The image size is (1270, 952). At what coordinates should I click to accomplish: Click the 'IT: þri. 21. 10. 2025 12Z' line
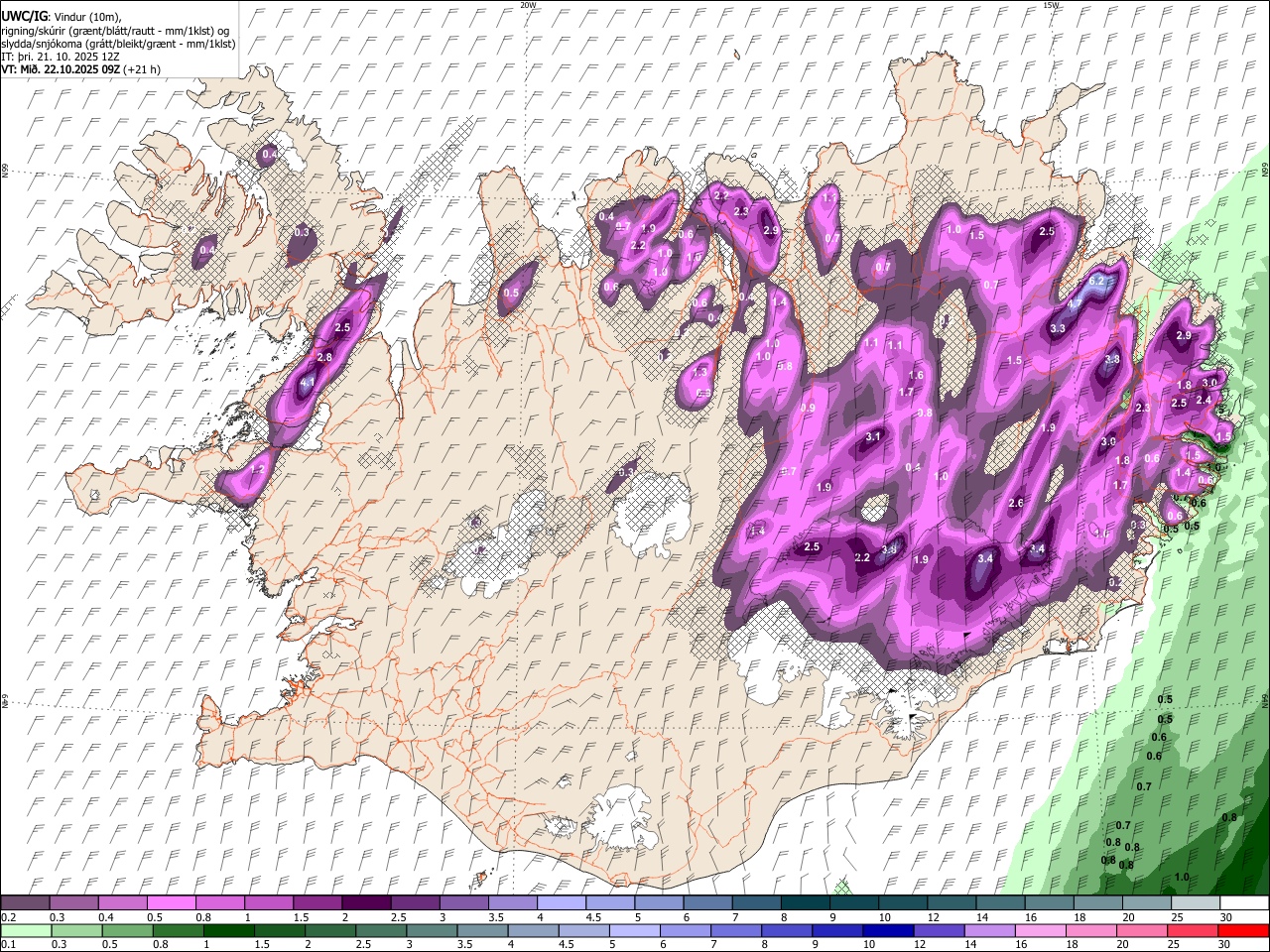pos(61,57)
